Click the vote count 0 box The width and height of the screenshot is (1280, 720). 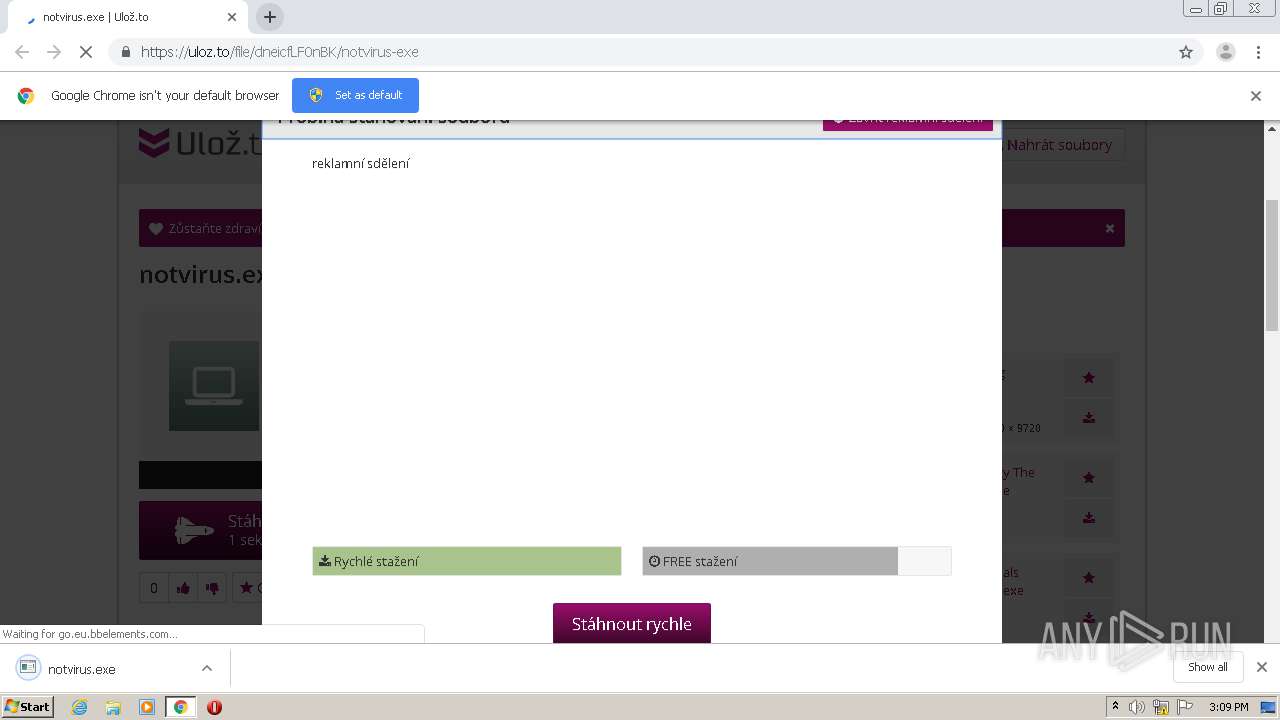pyautogui.click(x=153, y=588)
